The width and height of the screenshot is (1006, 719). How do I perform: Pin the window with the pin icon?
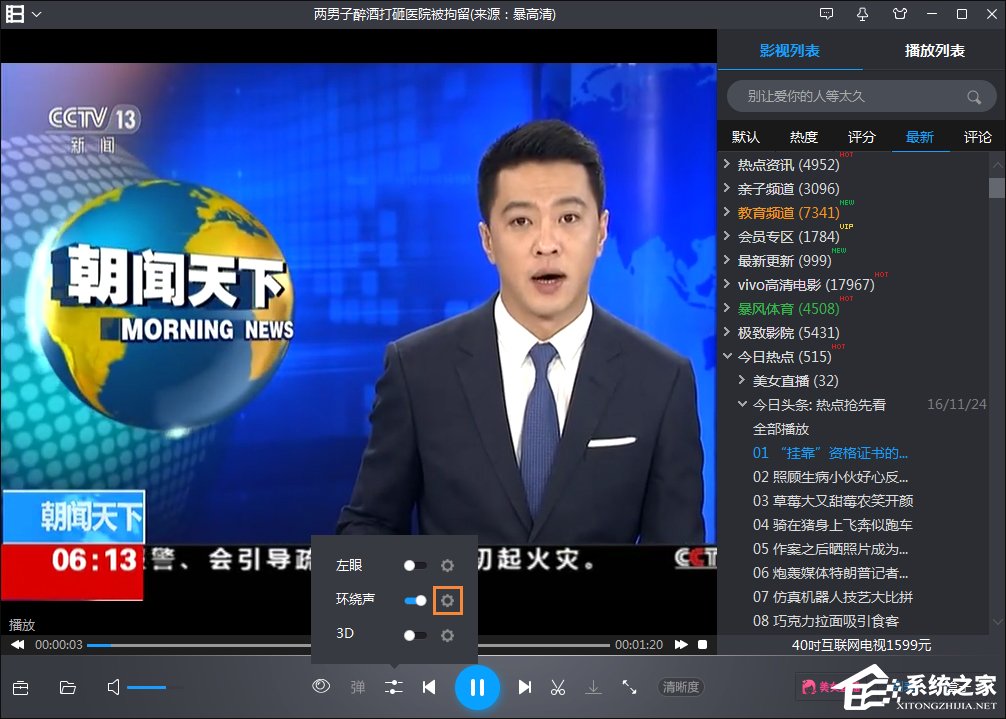click(862, 14)
